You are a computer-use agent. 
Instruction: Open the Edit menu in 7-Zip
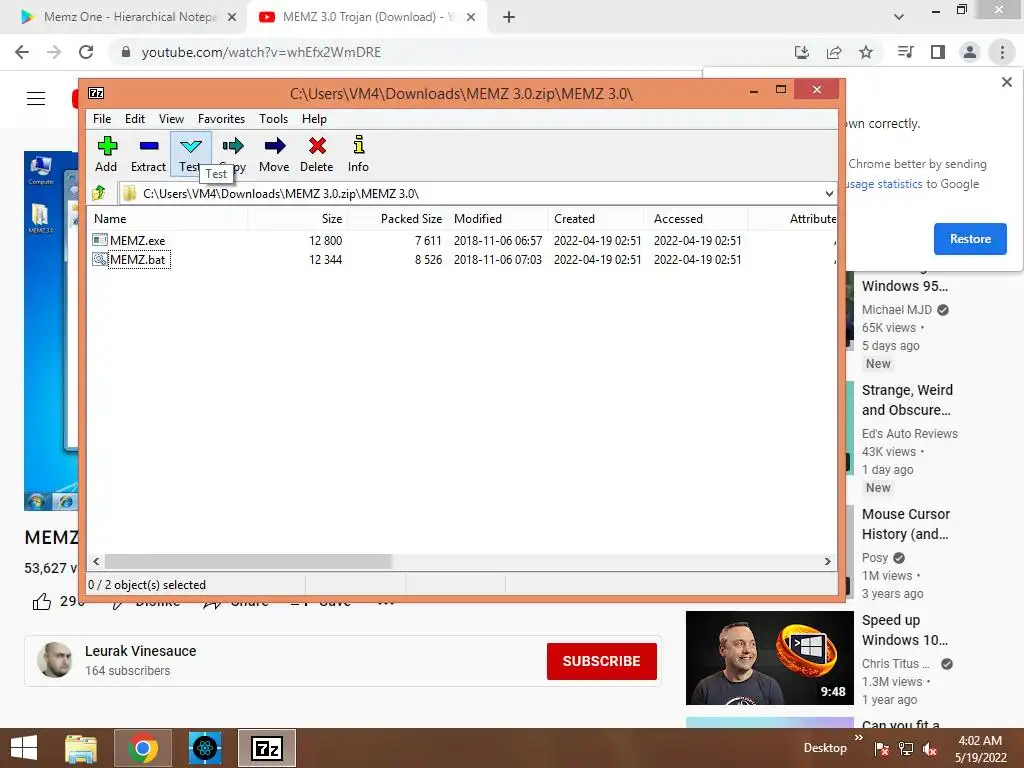[x=135, y=119]
